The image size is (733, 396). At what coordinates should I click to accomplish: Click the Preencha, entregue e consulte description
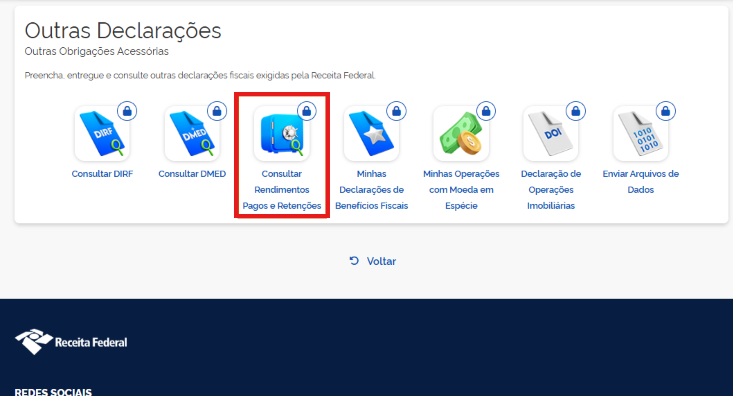[x=200, y=75]
